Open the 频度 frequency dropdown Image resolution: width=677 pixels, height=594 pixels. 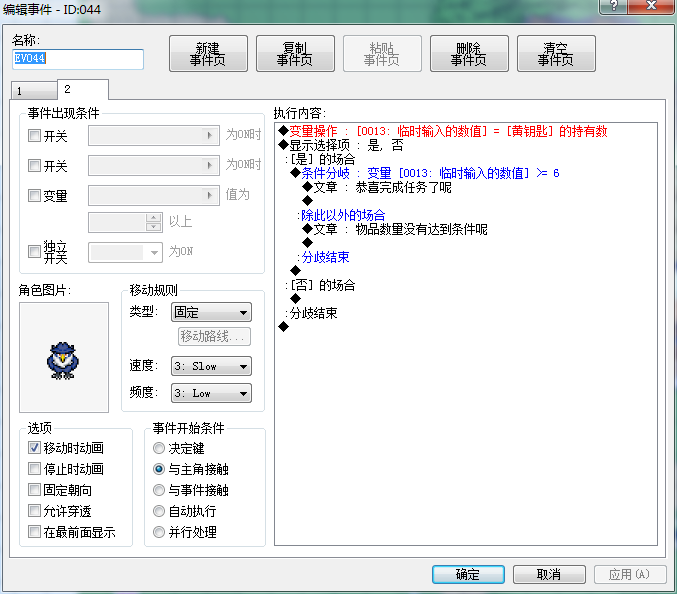[x=211, y=393]
